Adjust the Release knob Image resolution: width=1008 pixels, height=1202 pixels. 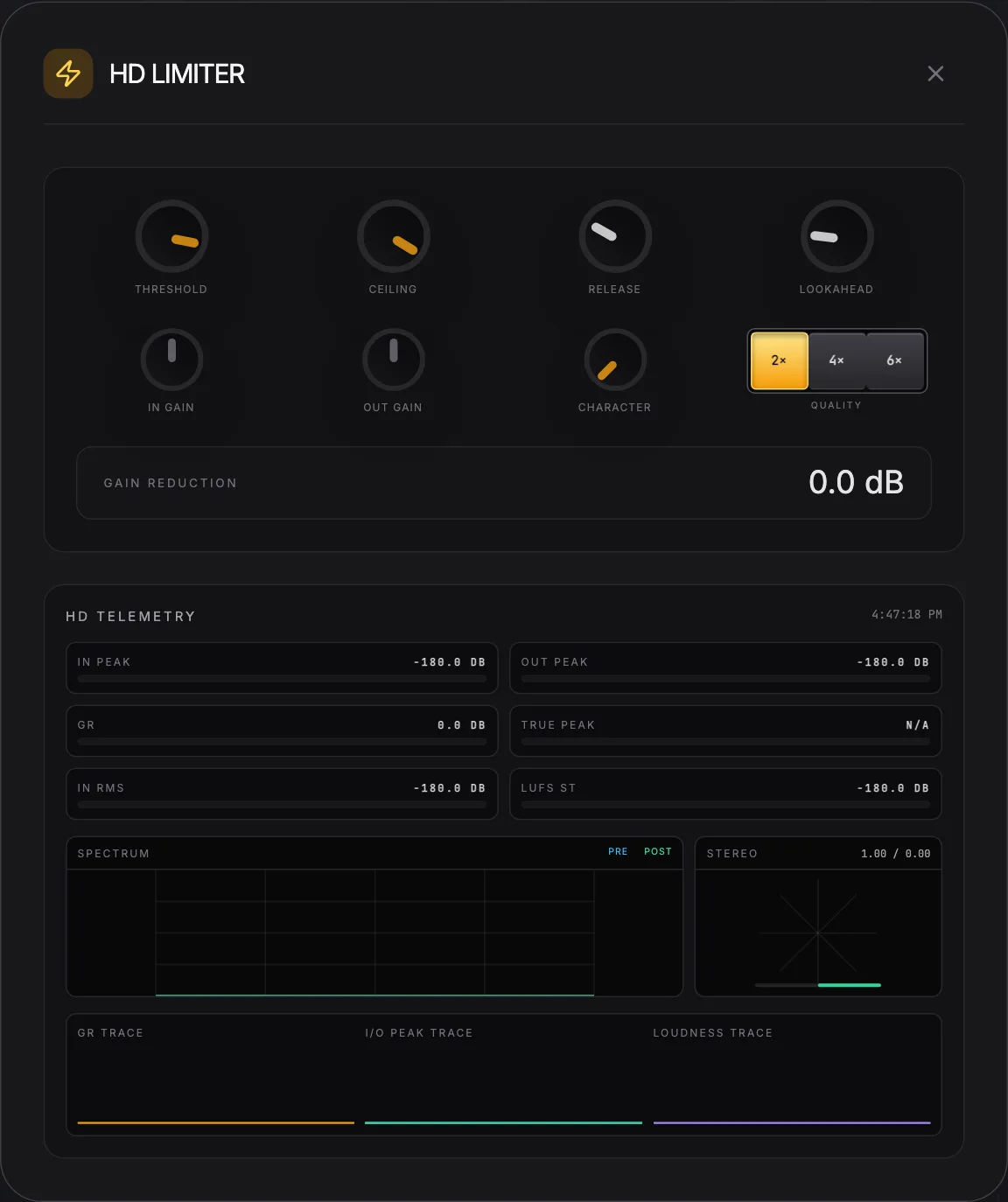click(615, 236)
